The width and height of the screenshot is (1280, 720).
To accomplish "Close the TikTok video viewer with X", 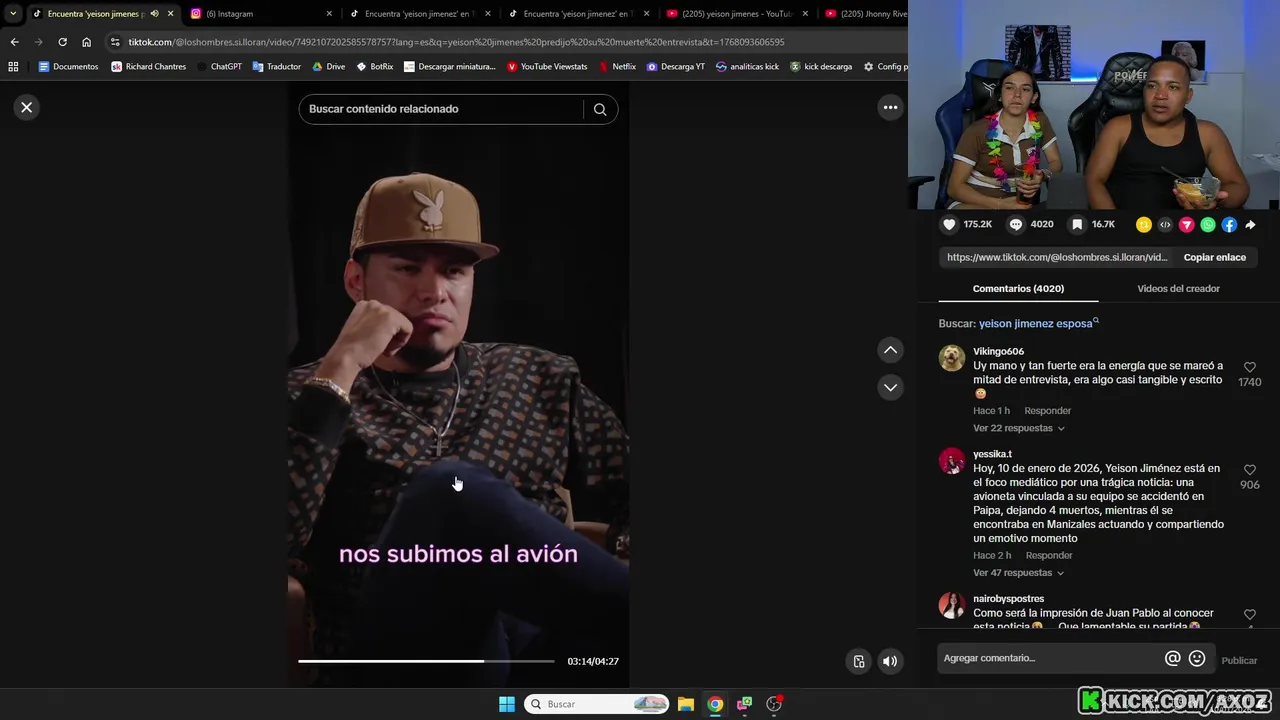I will [x=27, y=107].
